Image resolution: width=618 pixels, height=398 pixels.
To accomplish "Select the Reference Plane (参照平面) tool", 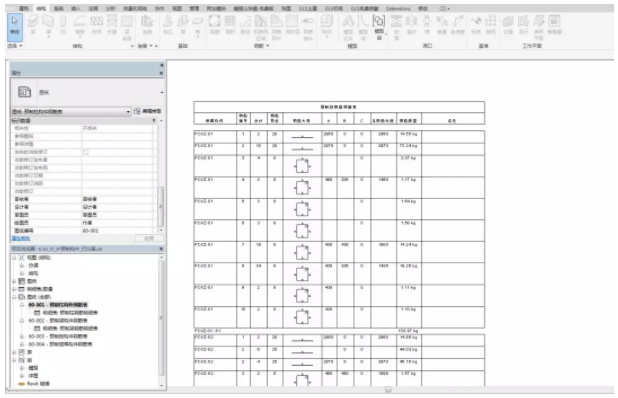I will coord(539,28).
